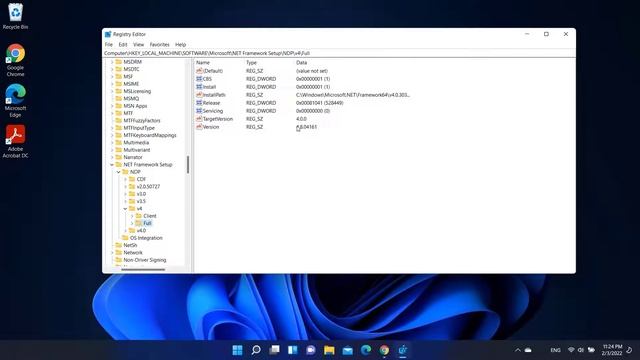The height and width of the screenshot is (360, 640).
Task: Collapse the NDP key
Action: 118,172
